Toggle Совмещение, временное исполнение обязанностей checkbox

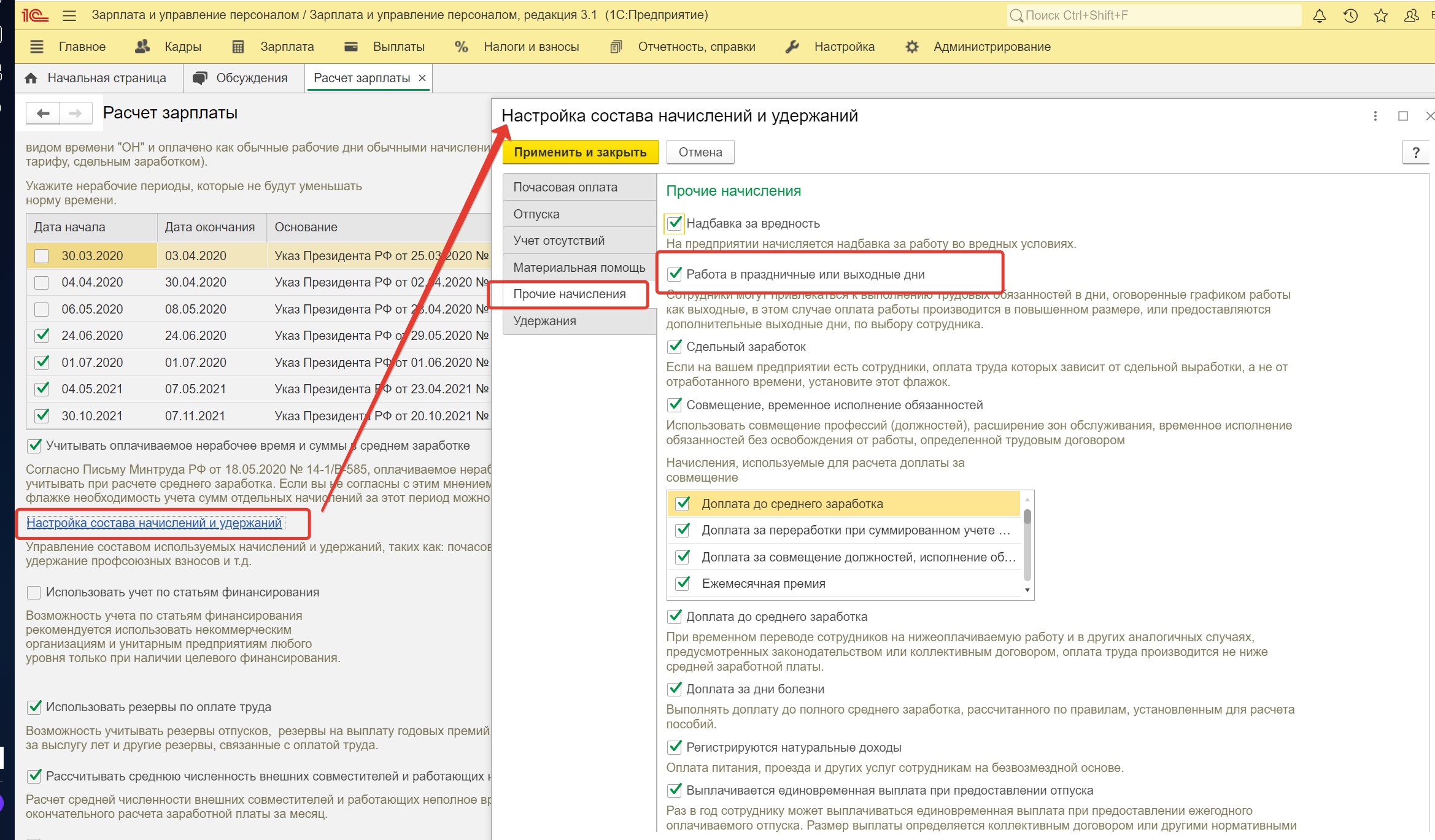675,404
